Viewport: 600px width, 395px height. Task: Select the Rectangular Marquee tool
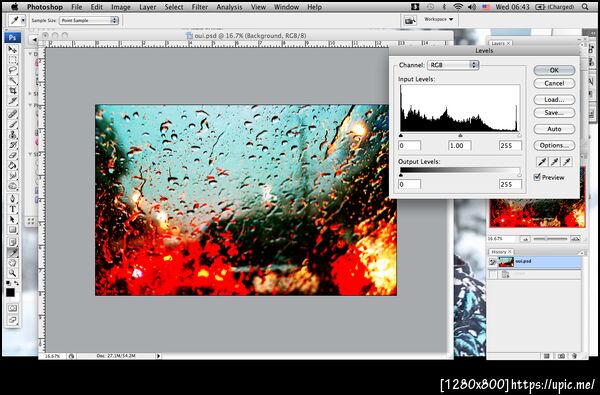click(x=13, y=60)
